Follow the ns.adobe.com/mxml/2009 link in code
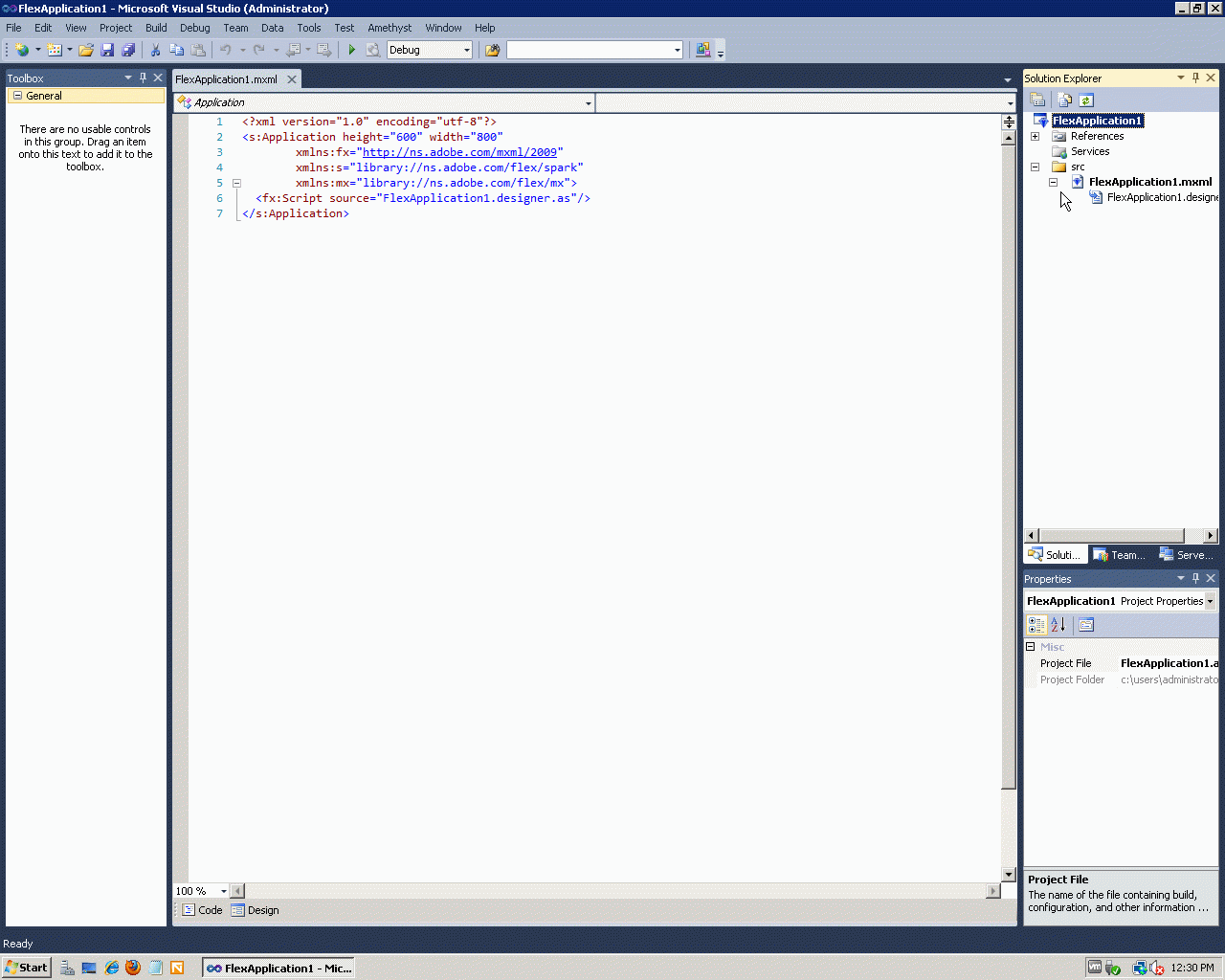 click(x=459, y=152)
